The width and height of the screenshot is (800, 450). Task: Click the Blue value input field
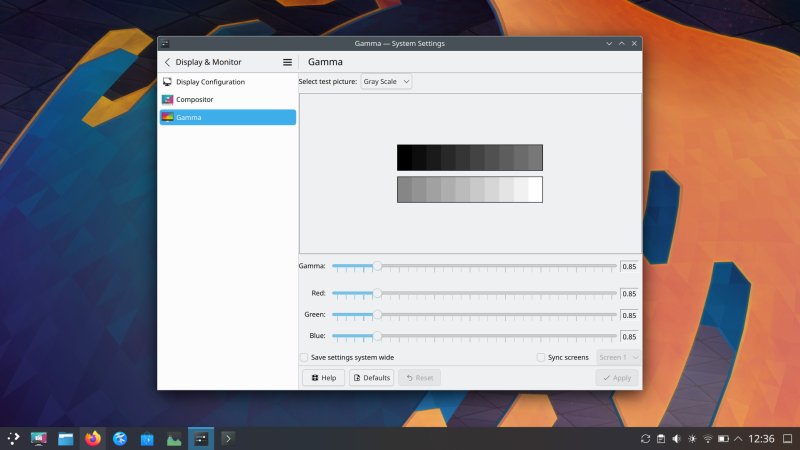(629, 336)
